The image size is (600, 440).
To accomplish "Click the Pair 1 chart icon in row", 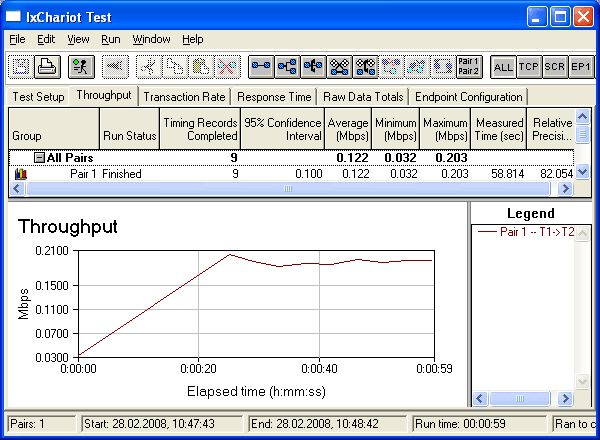I will tap(21, 174).
